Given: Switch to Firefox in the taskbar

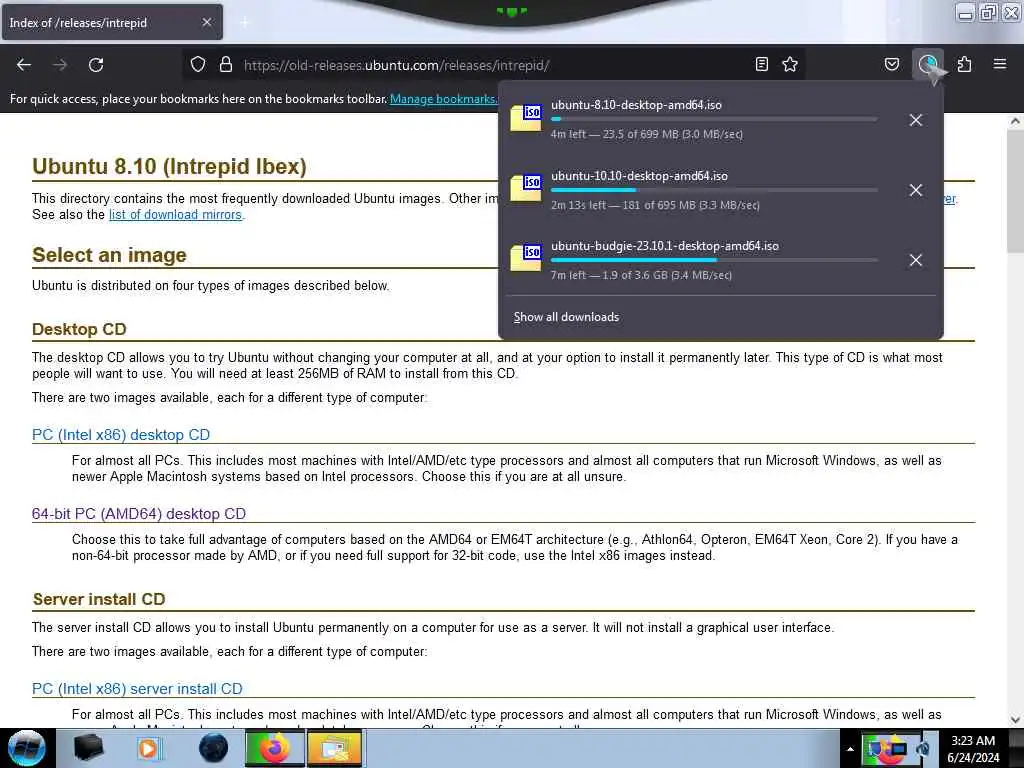Looking at the screenshot, I should pos(275,748).
